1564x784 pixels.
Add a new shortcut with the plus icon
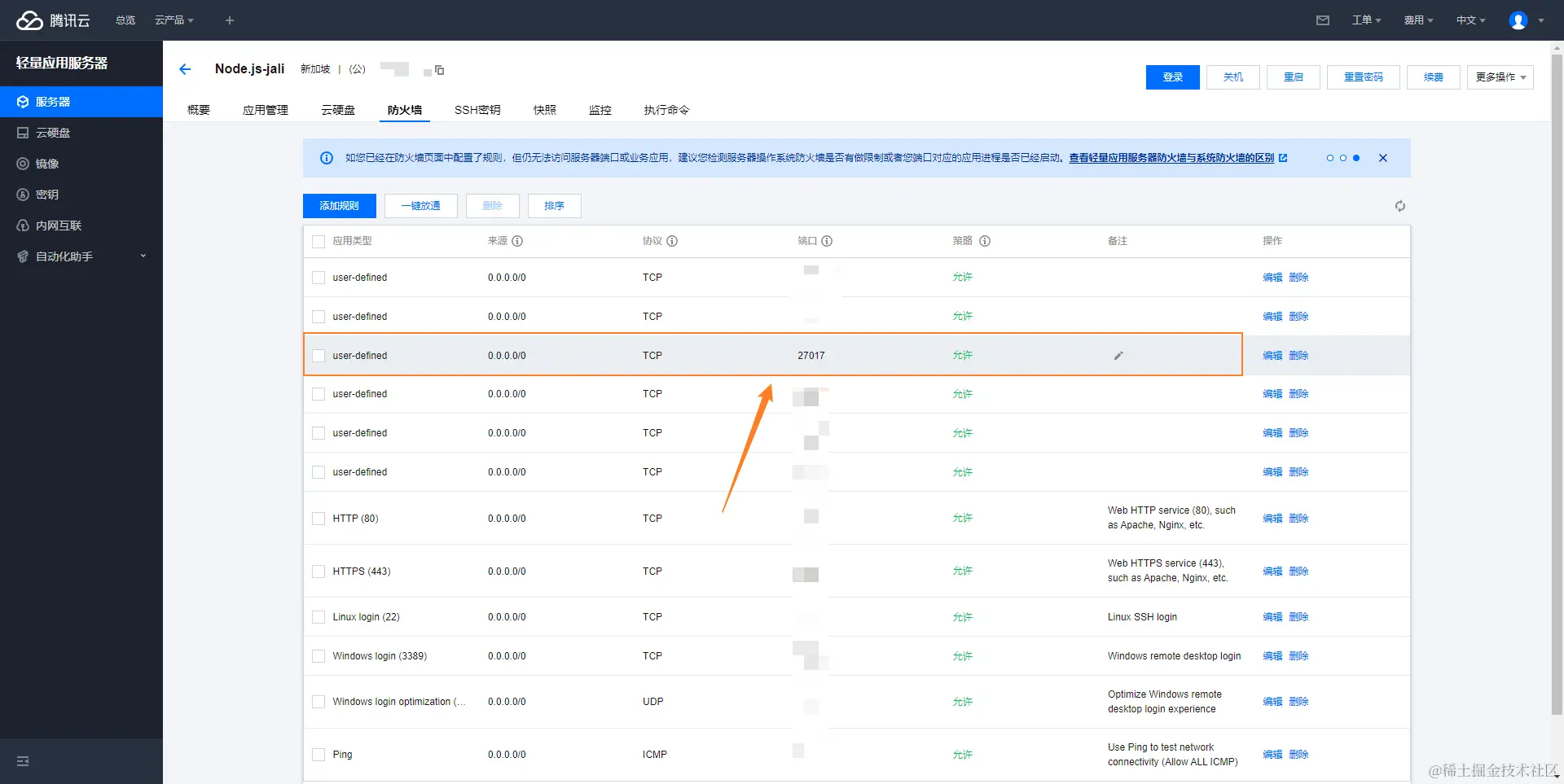tap(230, 20)
